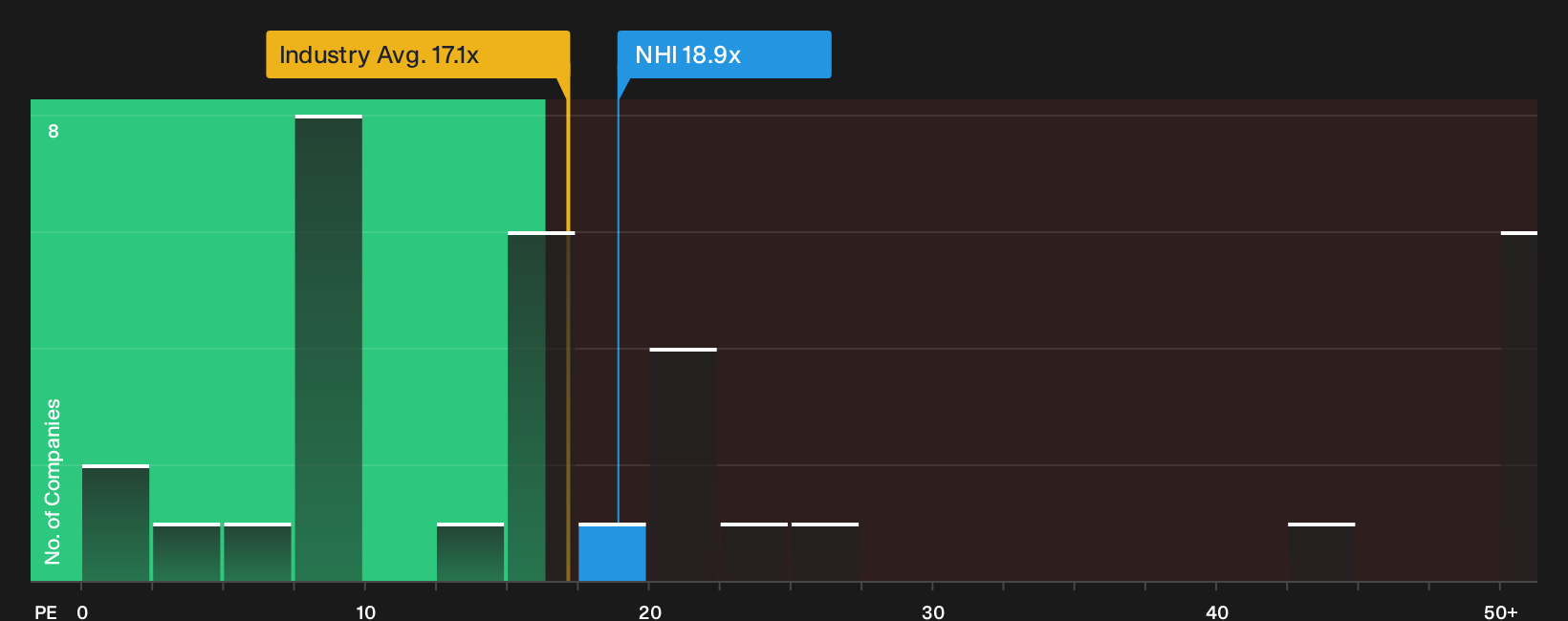Click the 40 tick label on PE axis
Image resolution: width=1568 pixels, height=621 pixels.
tap(1217, 611)
